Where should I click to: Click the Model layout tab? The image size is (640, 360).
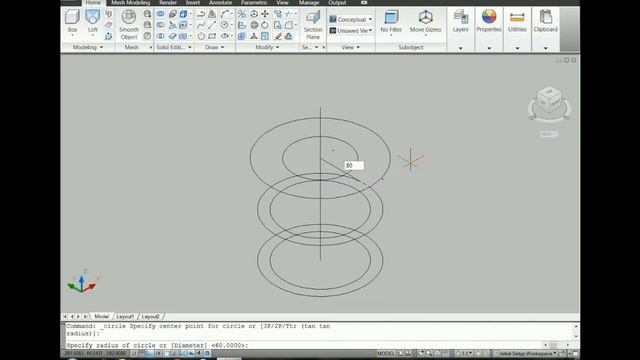tap(102, 316)
